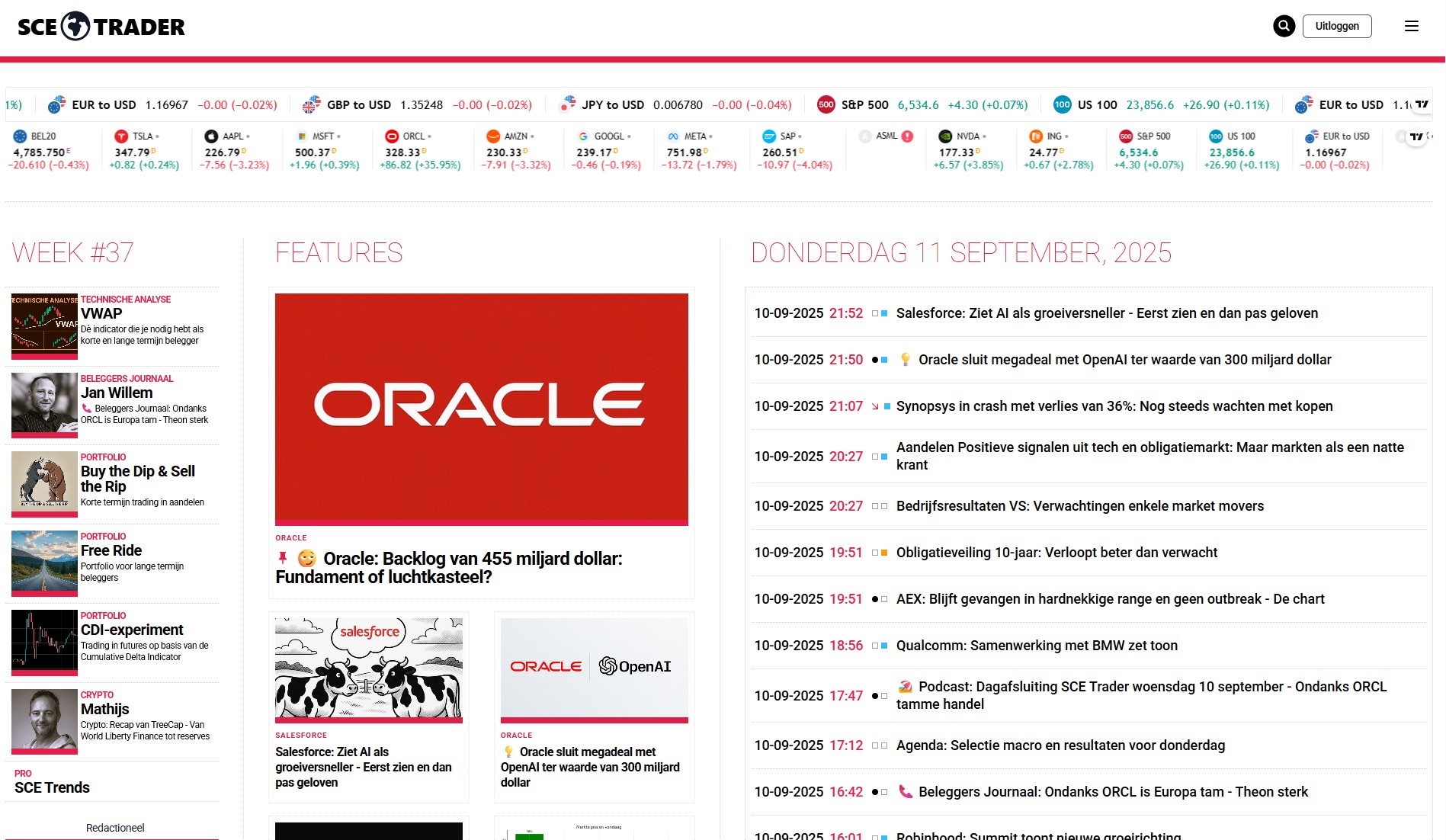Click the META price 751.98
The height and width of the screenshot is (840, 1446).
(685, 152)
